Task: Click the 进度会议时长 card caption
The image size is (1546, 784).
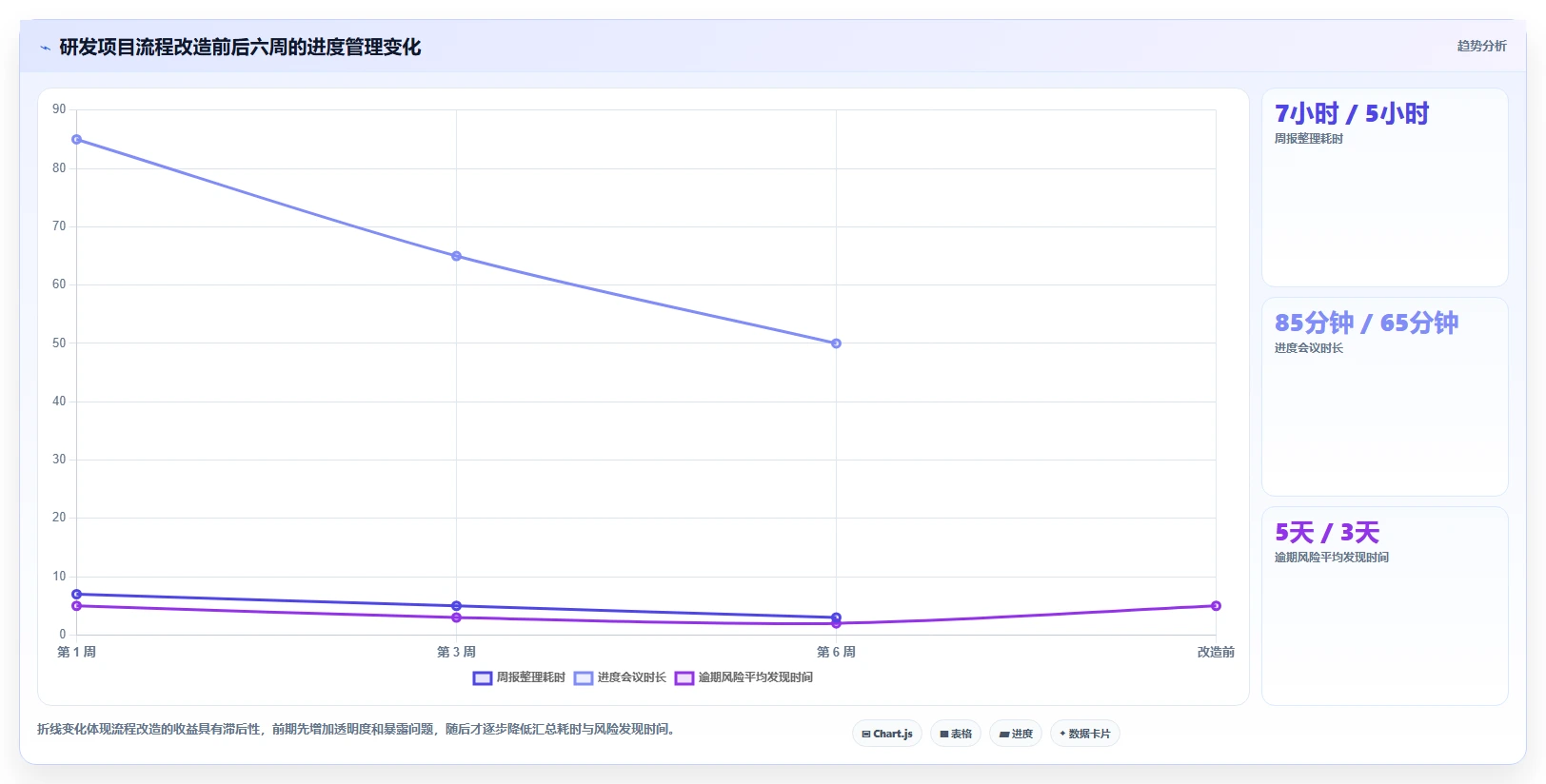Action: point(1309,348)
